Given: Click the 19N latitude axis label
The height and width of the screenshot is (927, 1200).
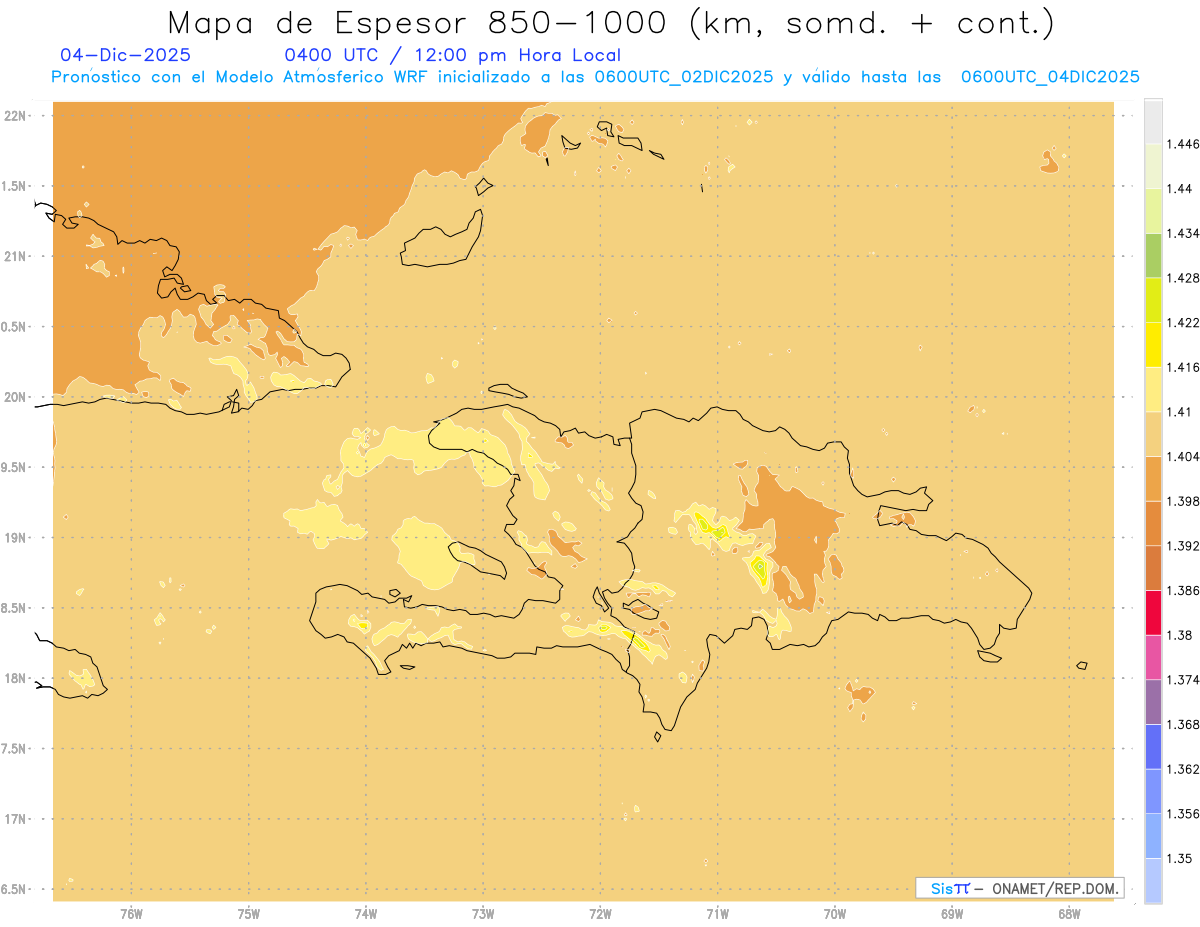Looking at the screenshot, I should point(16,537).
